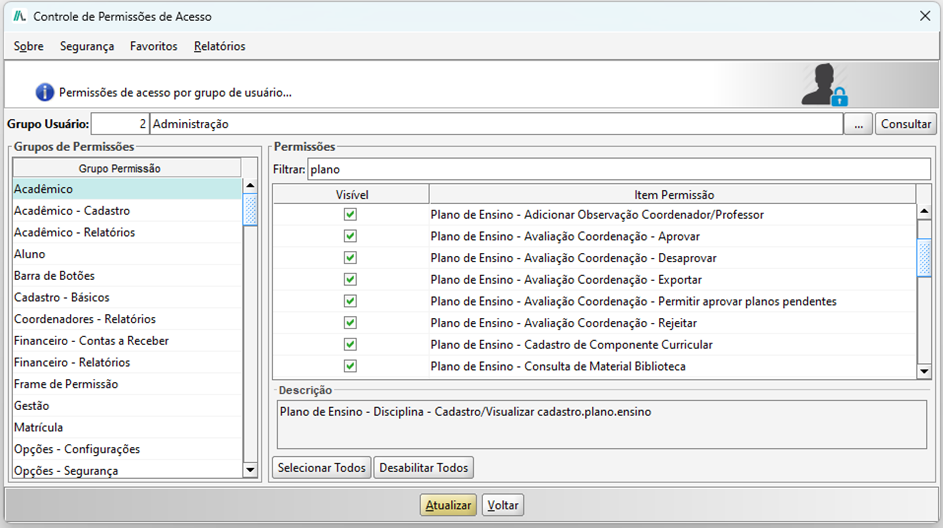Image resolution: width=943 pixels, height=528 pixels.
Task: Select the Aluno permission group
Action: click(127, 254)
